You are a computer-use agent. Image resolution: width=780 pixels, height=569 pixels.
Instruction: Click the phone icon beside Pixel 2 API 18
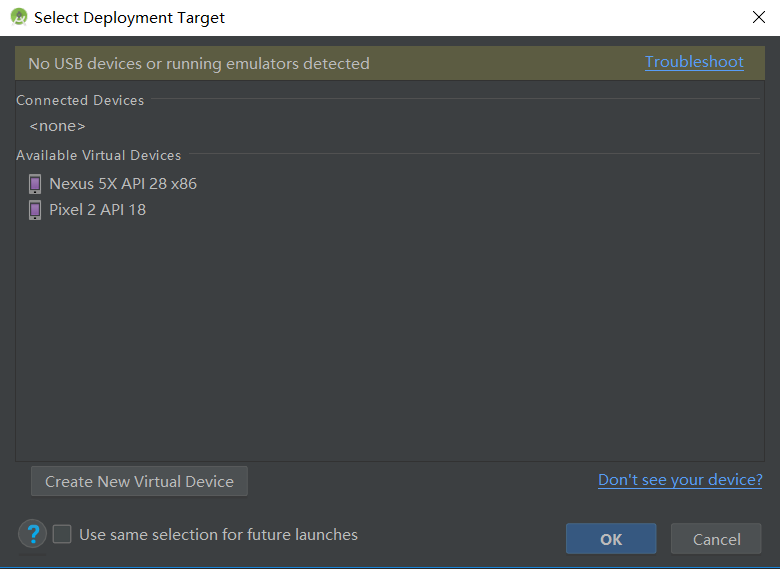click(35, 210)
